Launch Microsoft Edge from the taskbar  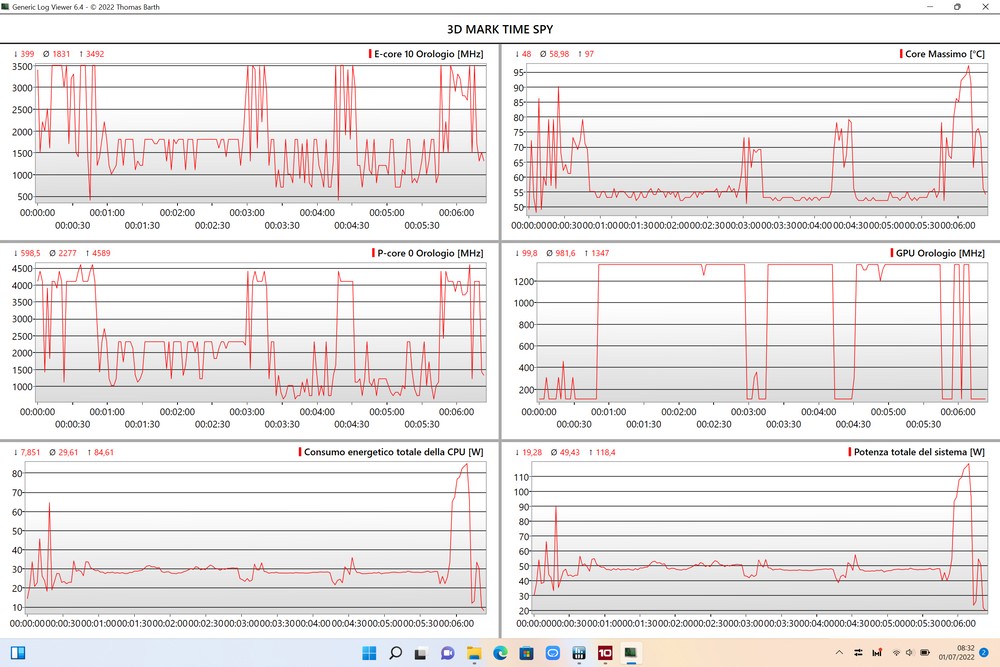pyautogui.click(x=500, y=653)
